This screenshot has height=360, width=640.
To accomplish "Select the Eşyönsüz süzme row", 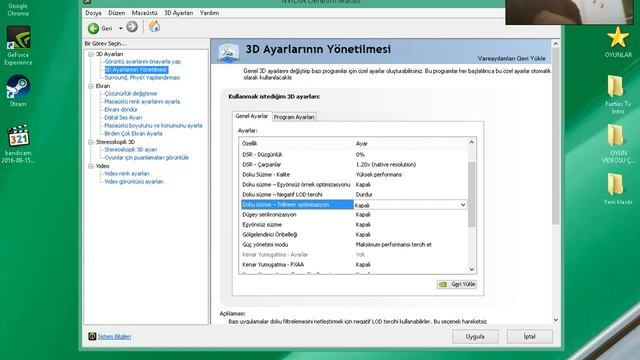I will pos(353,225).
